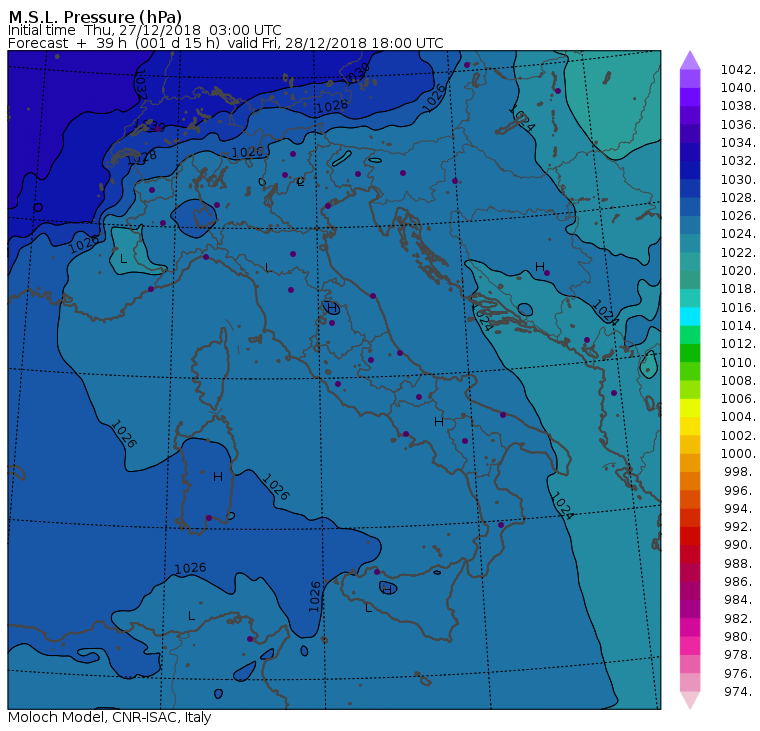Image resolution: width=760 pixels, height=731 pixels.
Task: Click the 1032. legend value
Action: [x=738, y=160]
